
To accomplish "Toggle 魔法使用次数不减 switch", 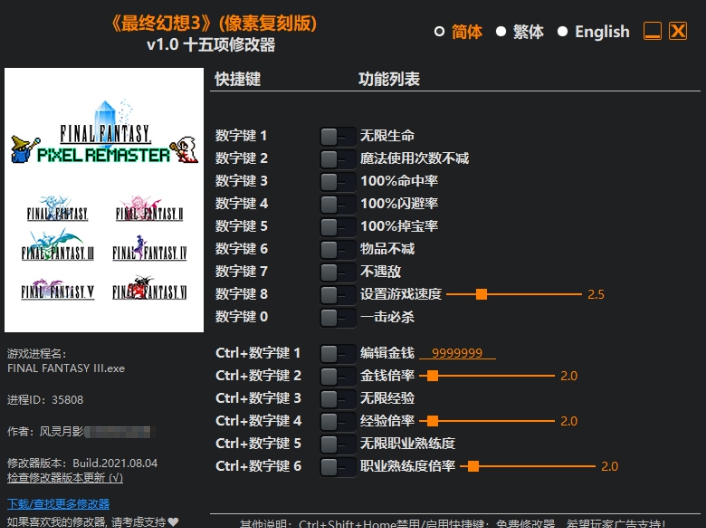I will (x=338, y=159).
